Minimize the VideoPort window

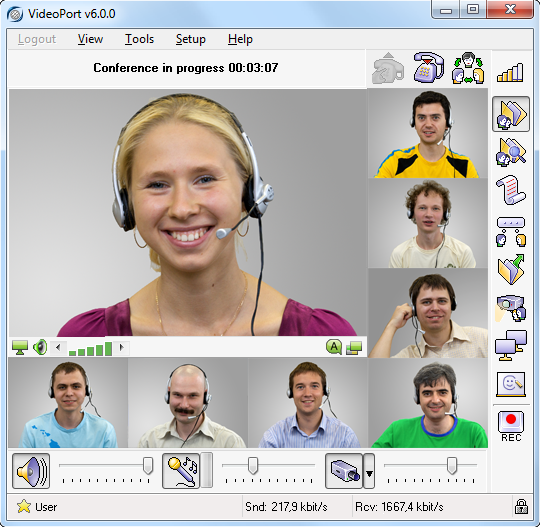(445, 10)
